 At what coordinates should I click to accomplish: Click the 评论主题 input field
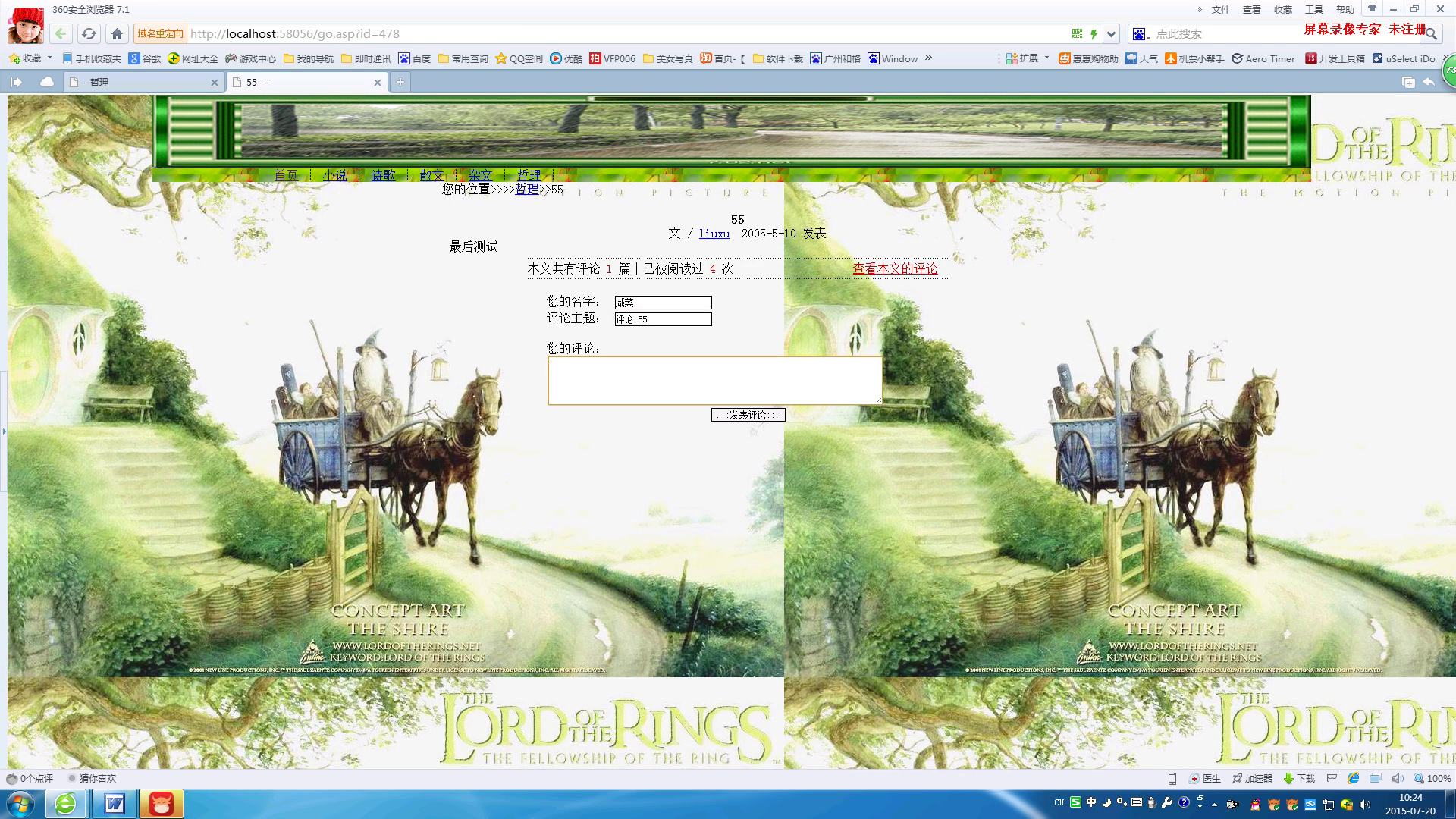point(663,319)
